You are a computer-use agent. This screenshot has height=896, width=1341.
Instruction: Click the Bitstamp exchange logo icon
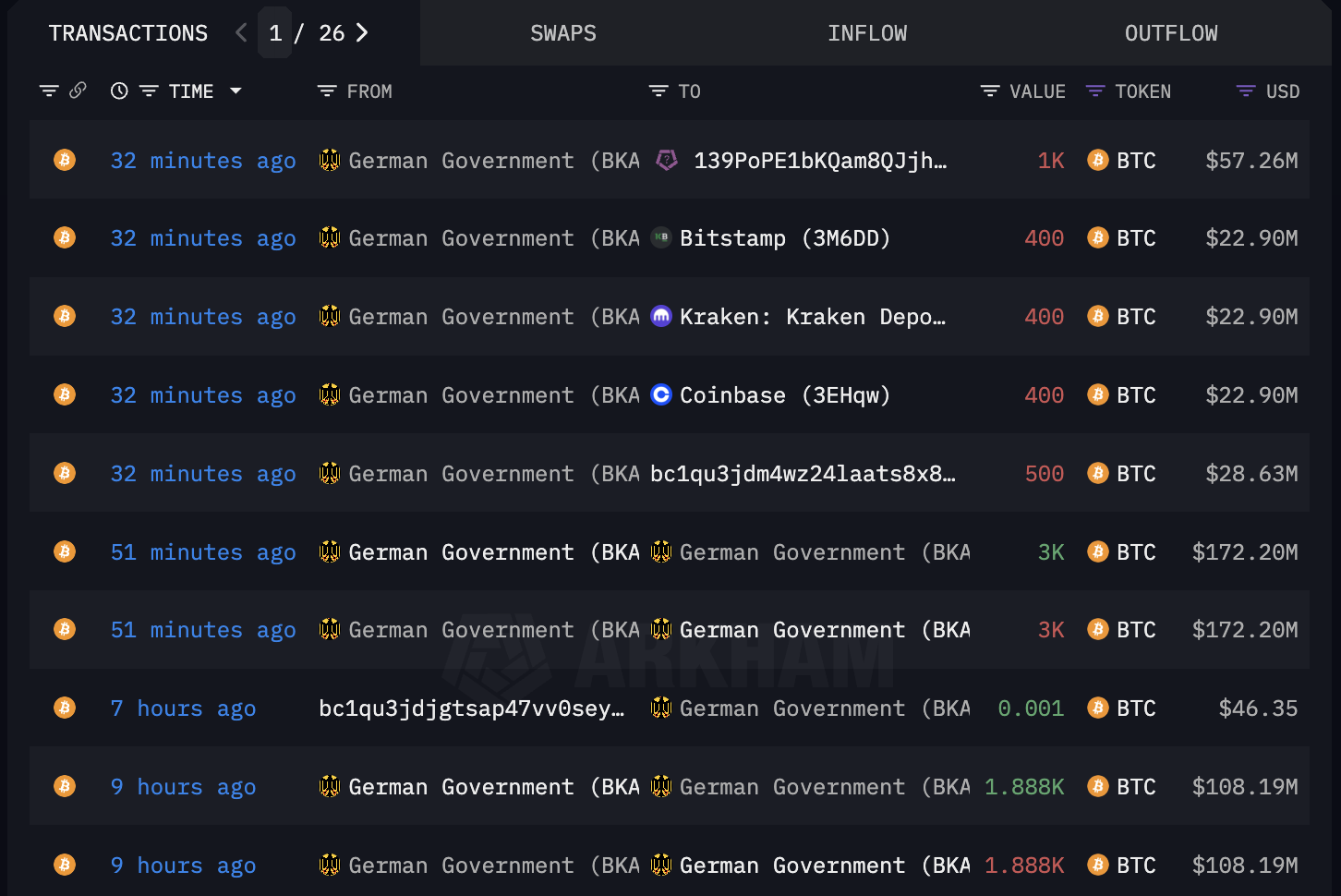coord(661,237)
